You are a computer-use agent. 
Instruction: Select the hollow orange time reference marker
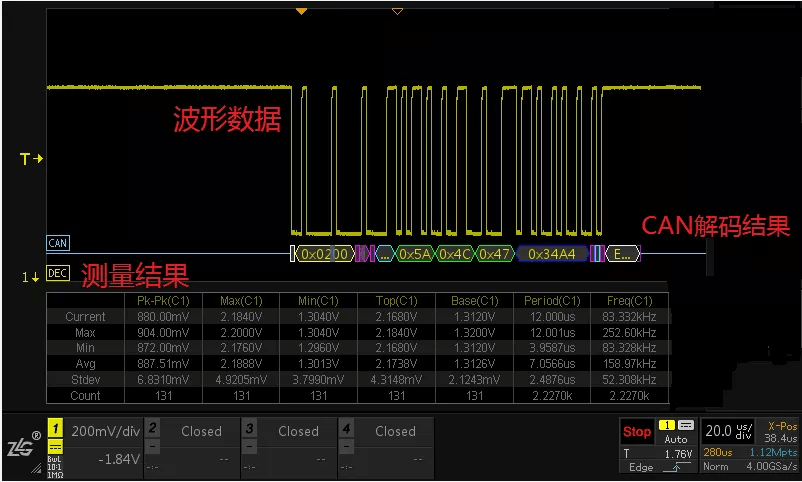pyautogui.click(x=397, y=11)
